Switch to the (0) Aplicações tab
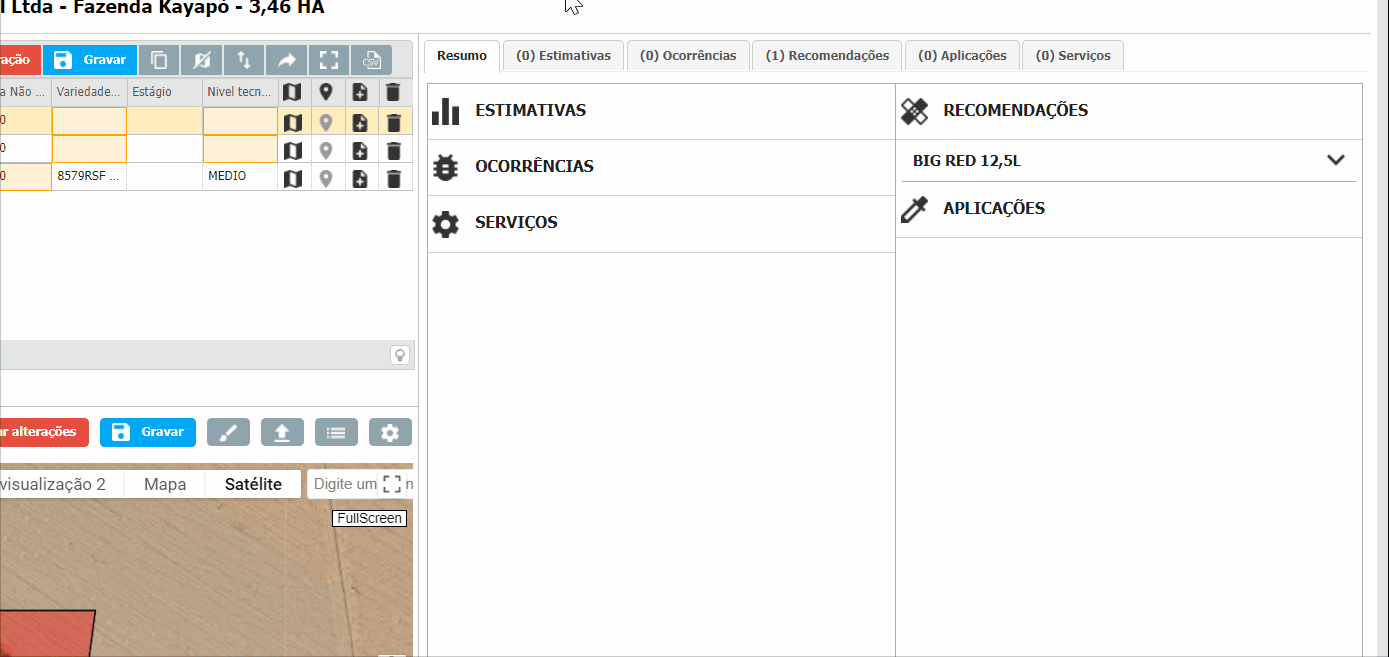 pos(962,56)
